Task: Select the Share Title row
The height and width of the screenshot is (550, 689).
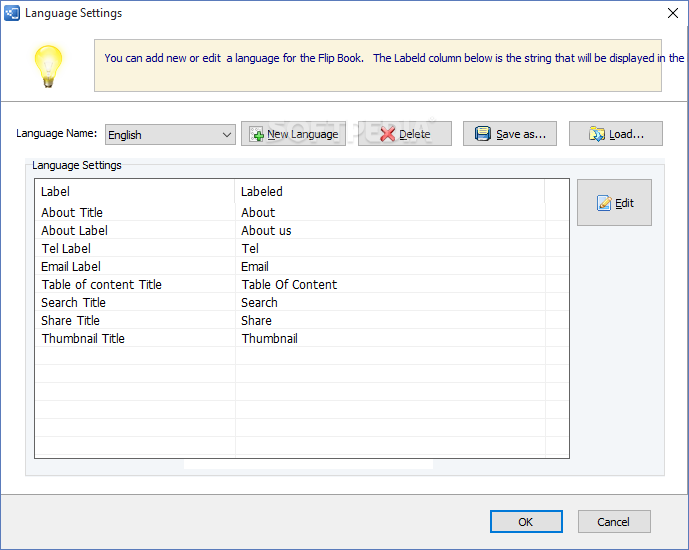Action: tap(302, 321)
